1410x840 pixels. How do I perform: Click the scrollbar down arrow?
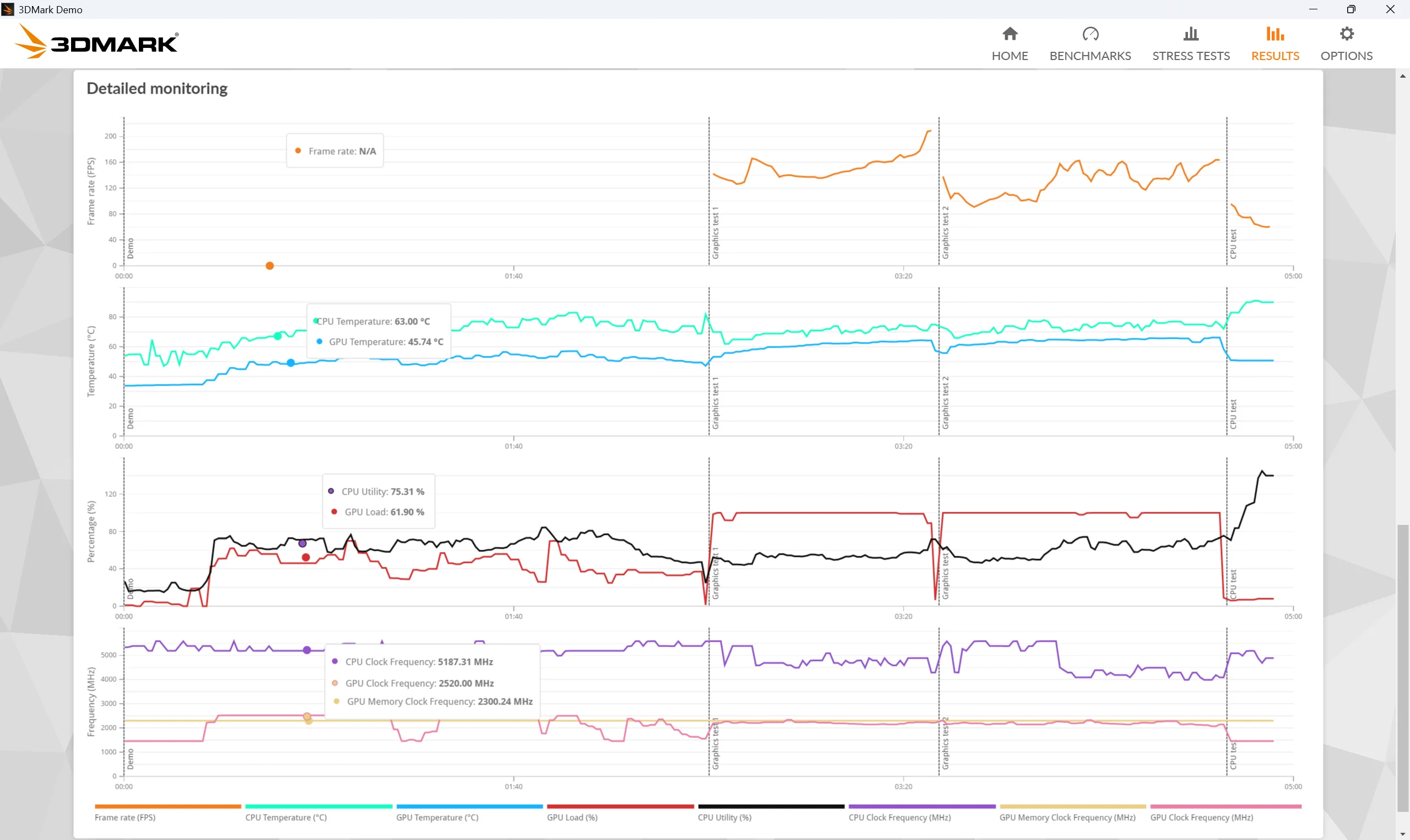1402,834
